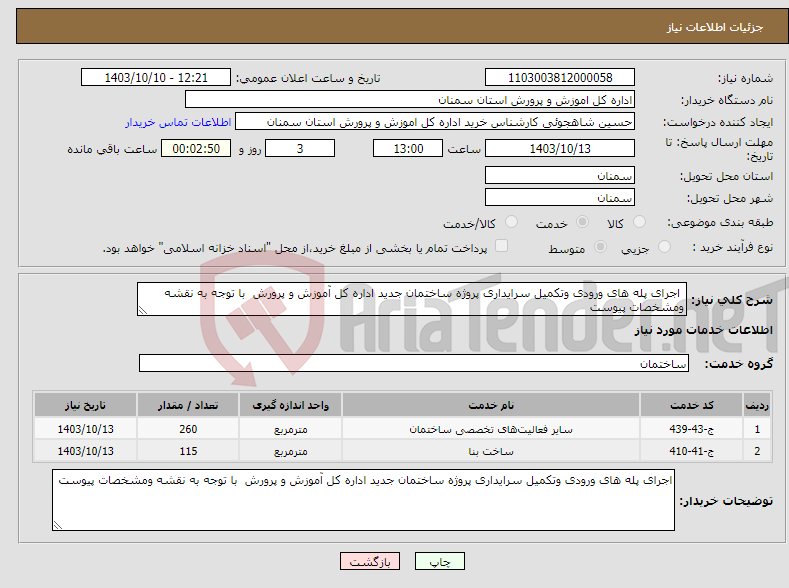Screen dimensions: 789x588
Task: Click سایر فعالیت‌های تخصصی ساختمان cell
Action: (x=491, y=429)
